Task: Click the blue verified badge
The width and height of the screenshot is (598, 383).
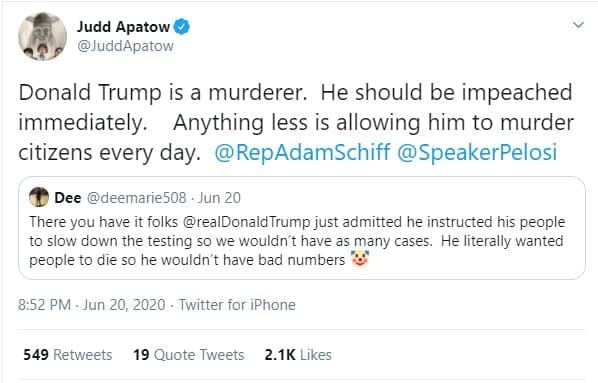Action: tap(182, 27)
